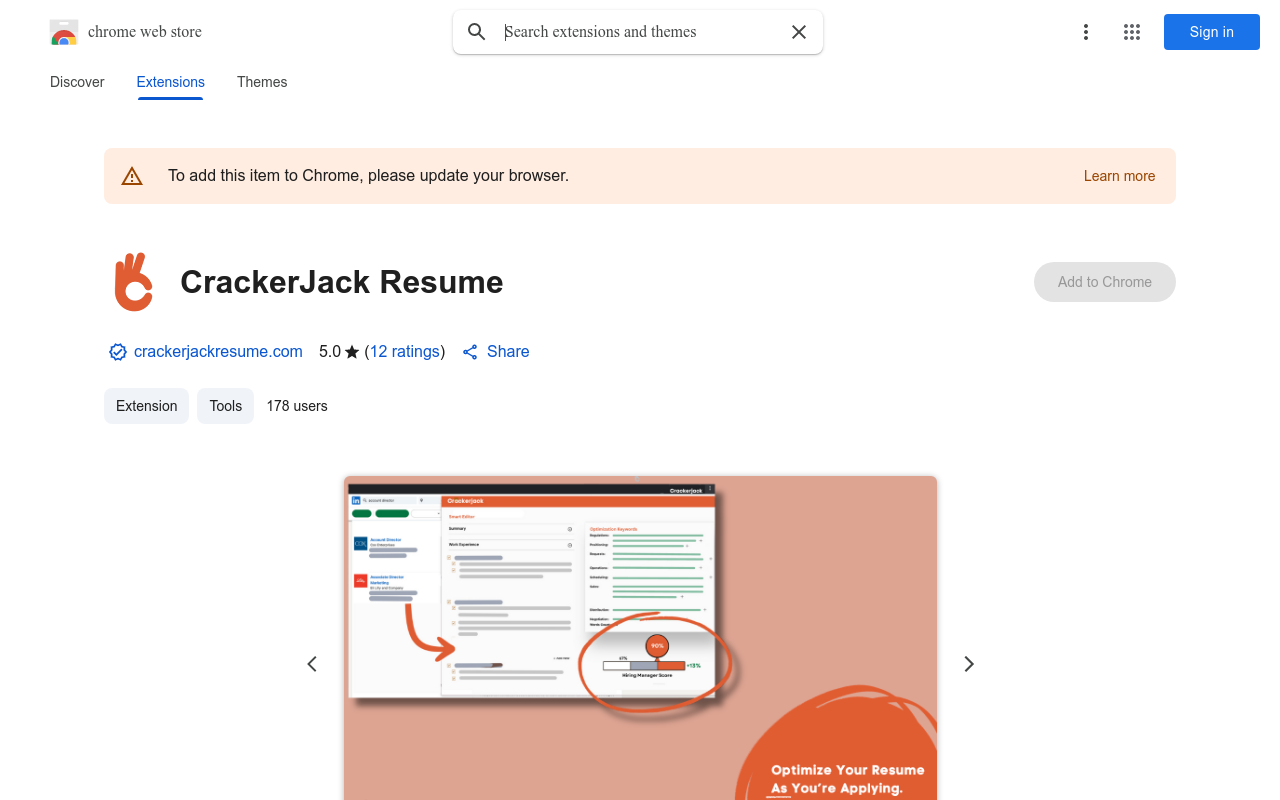Click the Share link text

pyautogui.click(x=508, y=352)
